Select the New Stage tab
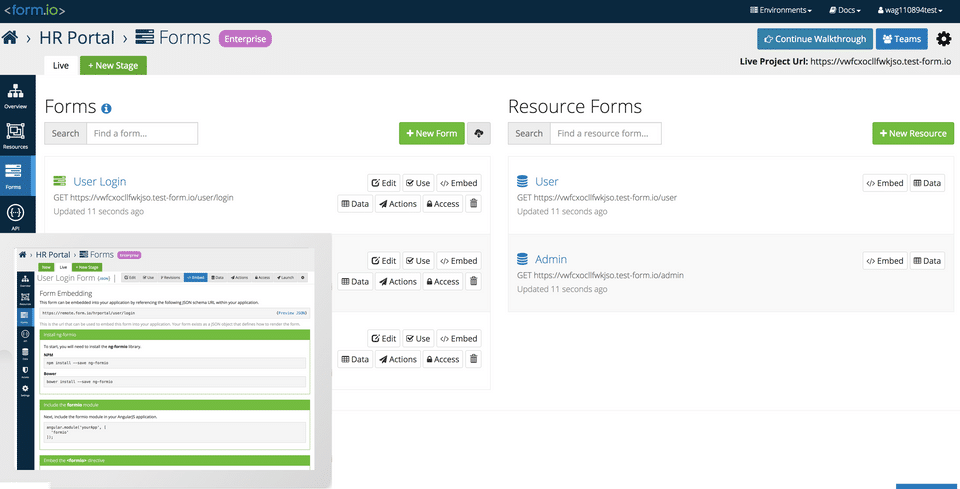Image resolution: width=960 pixels, height=489 pixels. pos(113,65)
